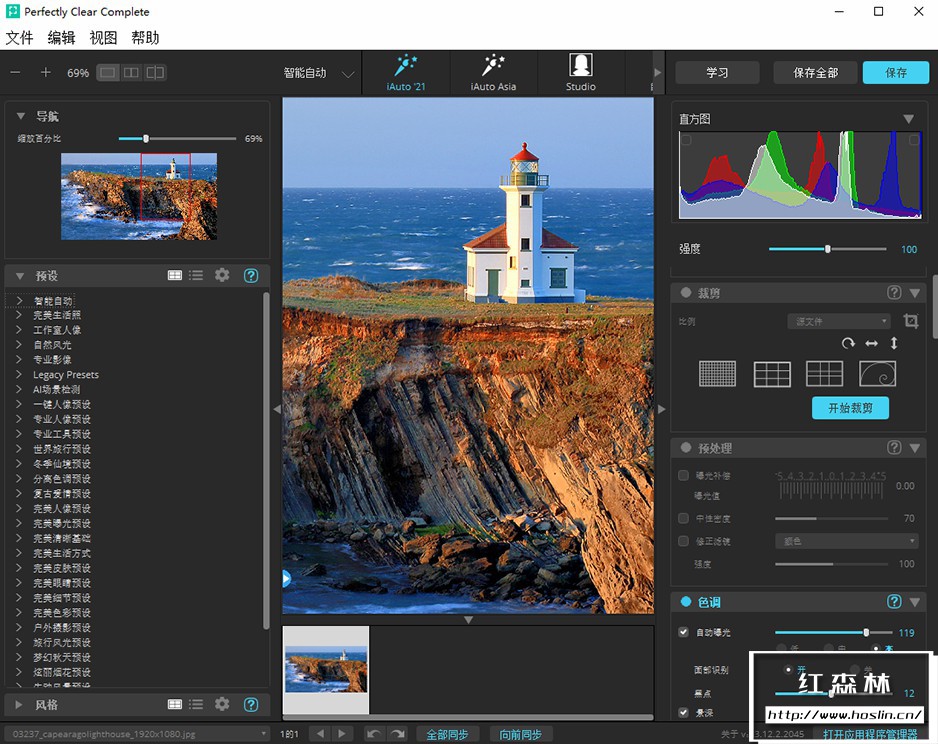
Task: Select the iAuto '21 preset wand
Action: (x=405, y=67)
